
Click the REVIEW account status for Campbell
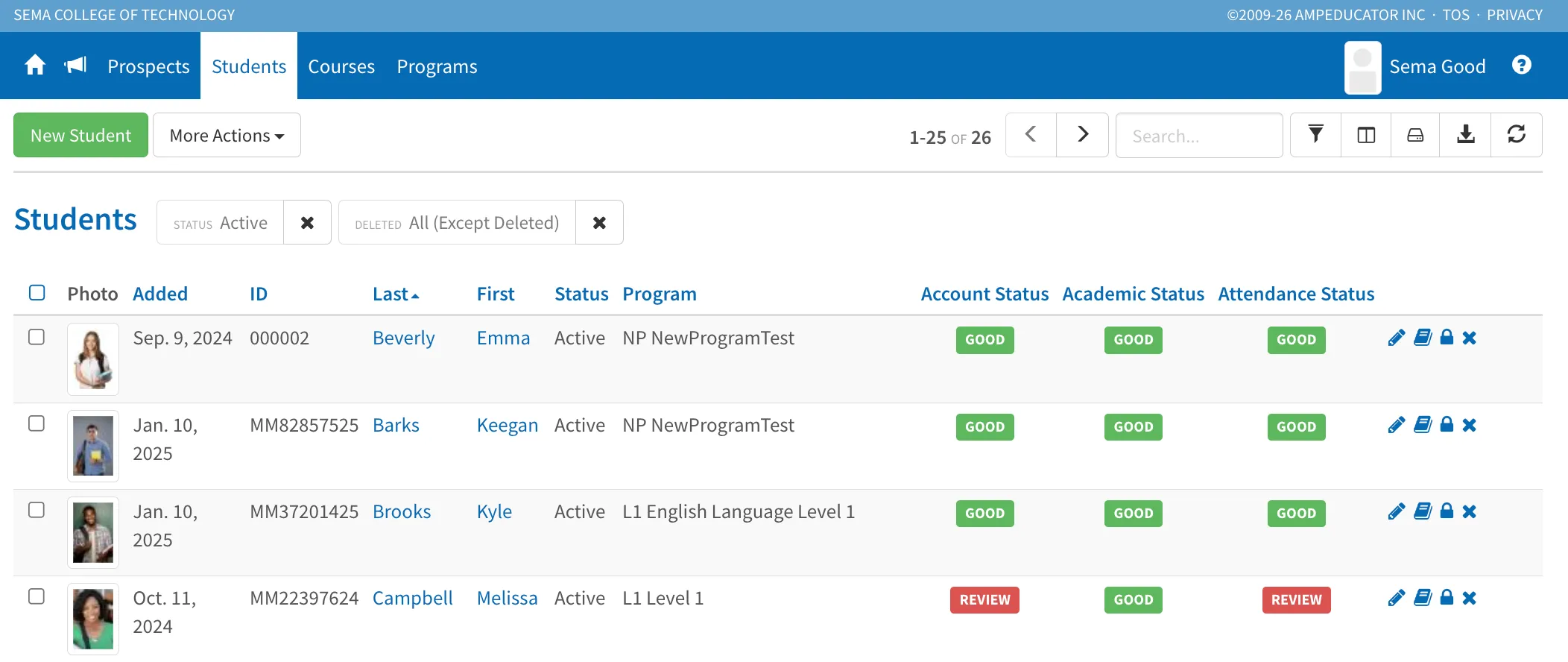click(x=984, y=599)
